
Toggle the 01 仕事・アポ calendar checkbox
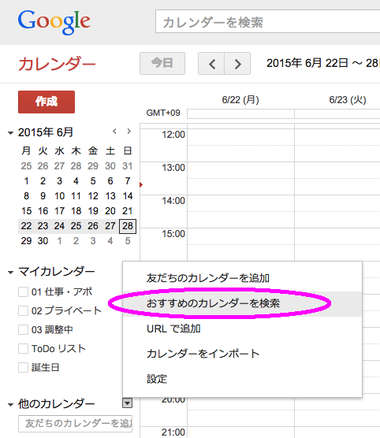pos(23,292)
